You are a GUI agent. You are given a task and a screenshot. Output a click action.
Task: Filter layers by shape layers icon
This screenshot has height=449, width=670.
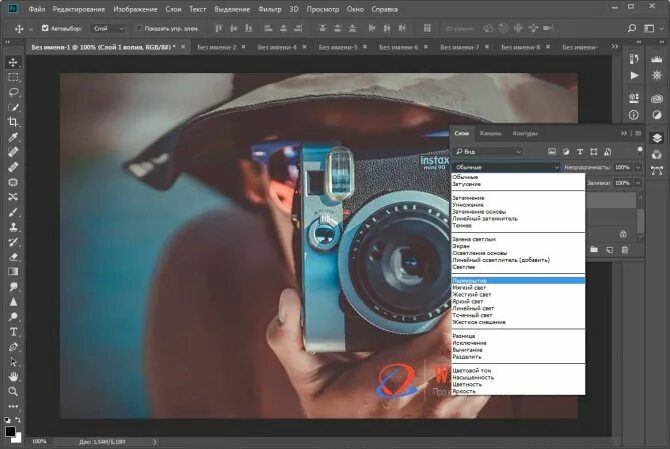pos(594,152)
